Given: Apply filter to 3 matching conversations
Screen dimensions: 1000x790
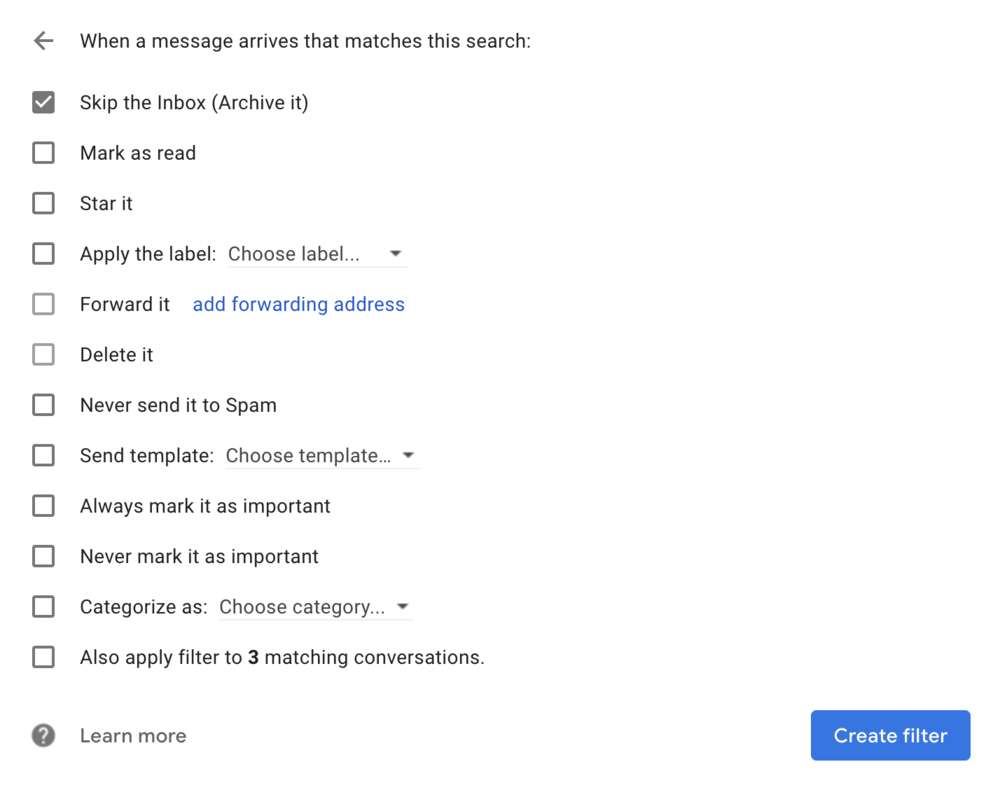Looking at the screenshot, I should 43,657.
